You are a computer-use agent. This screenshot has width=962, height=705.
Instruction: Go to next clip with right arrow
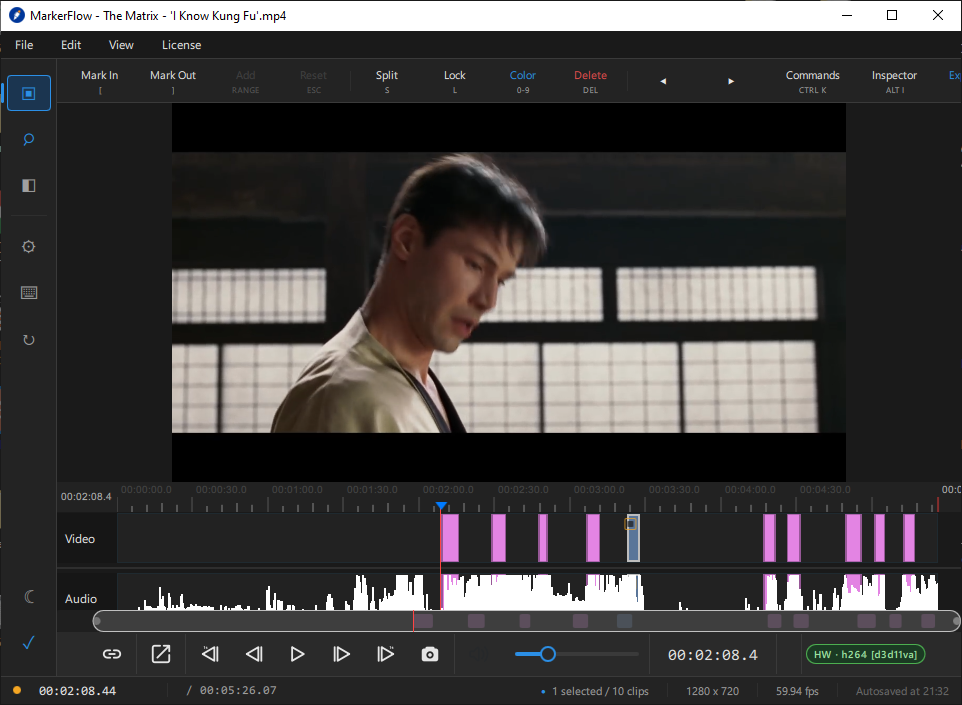pyautogui.click(x=731, y=81)
